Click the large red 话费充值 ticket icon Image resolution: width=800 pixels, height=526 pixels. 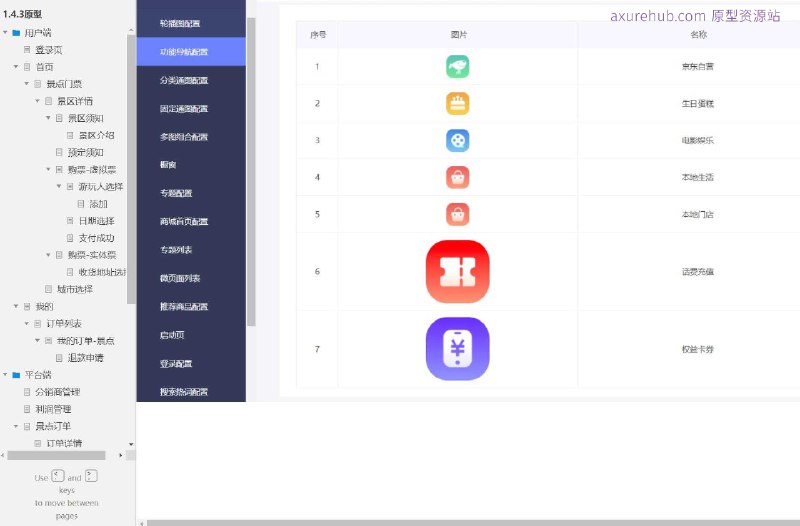click(x=458, y=271)
